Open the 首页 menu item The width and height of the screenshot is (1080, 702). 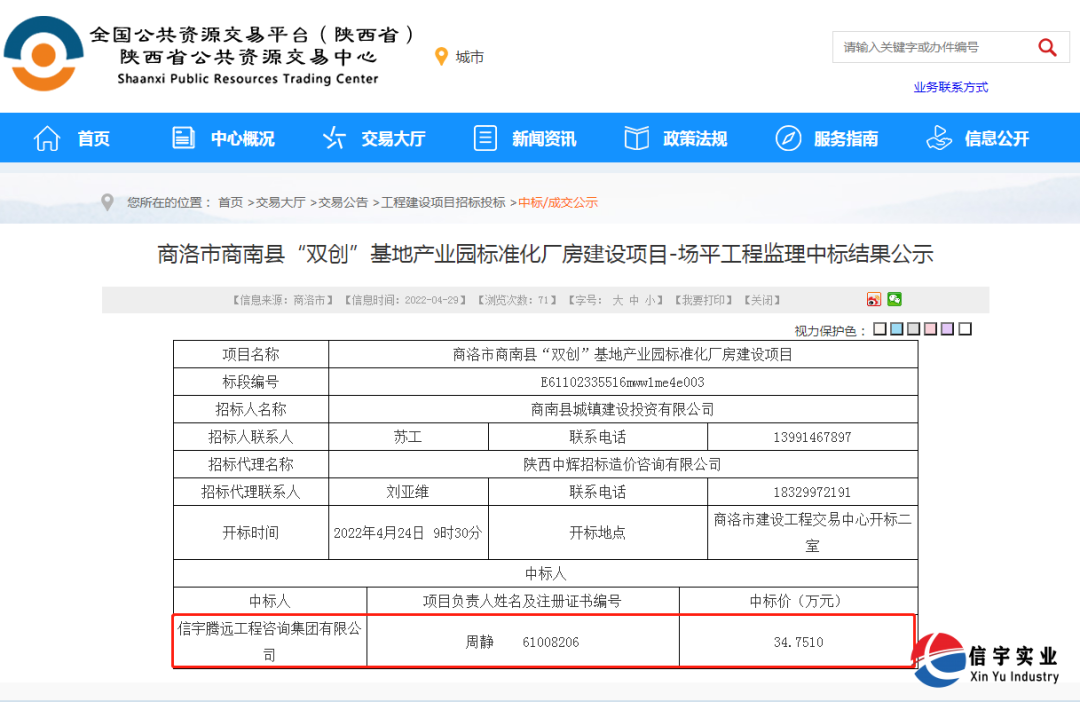pyautogui.click(x=93, y=138)
